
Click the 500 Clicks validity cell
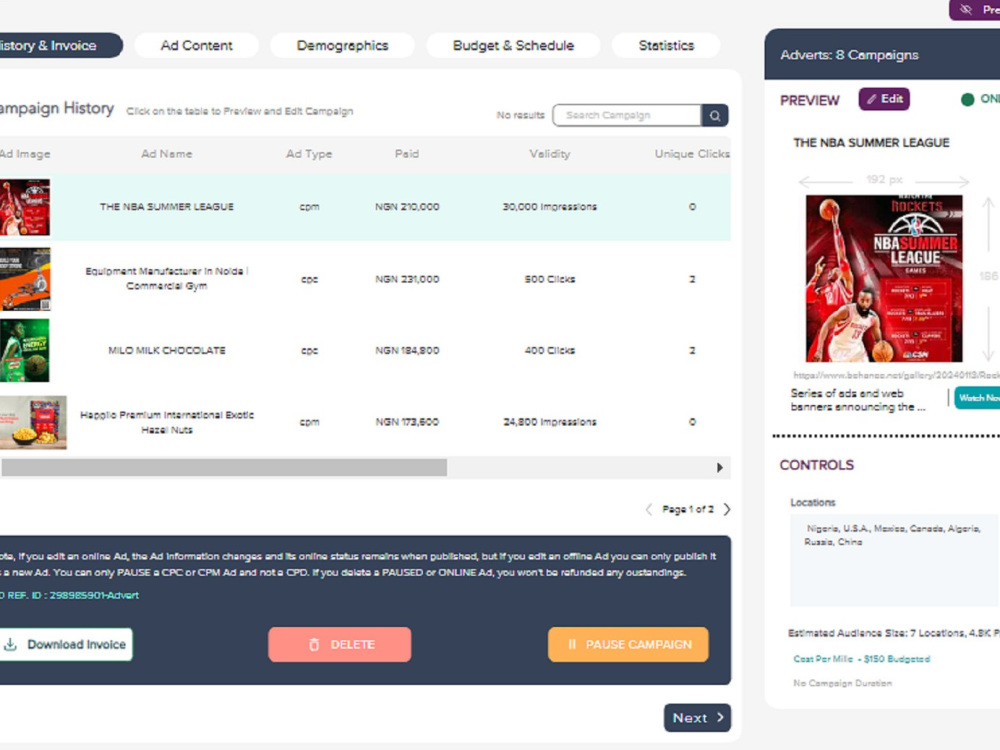550,279
